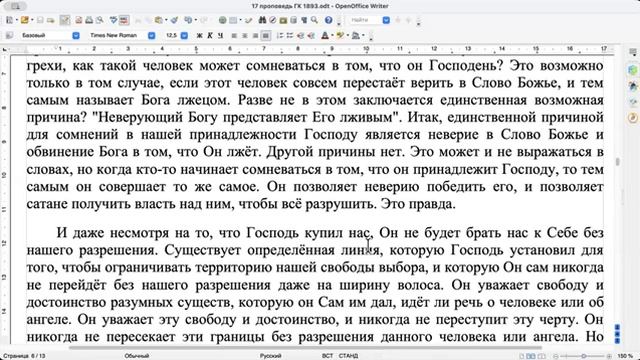This screenshot has width=640, height=360.
Task: Toggle СТАНД selection mode
Action: tap(348, 356)
